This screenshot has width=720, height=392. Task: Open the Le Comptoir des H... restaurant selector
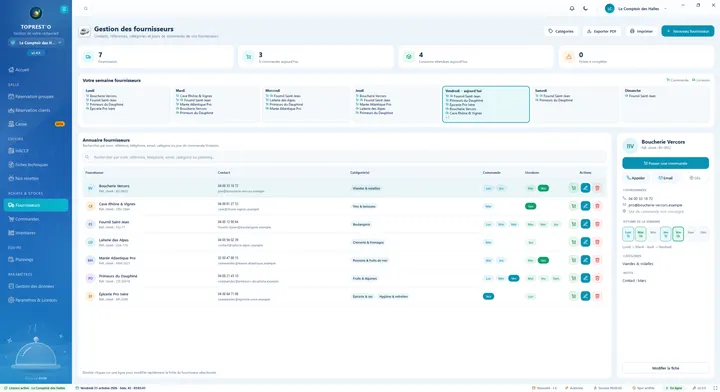coord(36,43)
